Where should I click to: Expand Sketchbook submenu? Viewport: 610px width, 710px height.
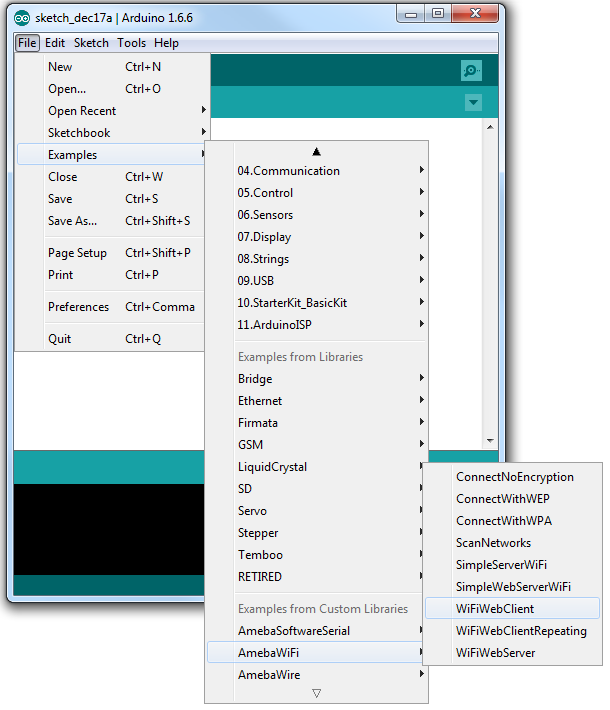point(111,133)
